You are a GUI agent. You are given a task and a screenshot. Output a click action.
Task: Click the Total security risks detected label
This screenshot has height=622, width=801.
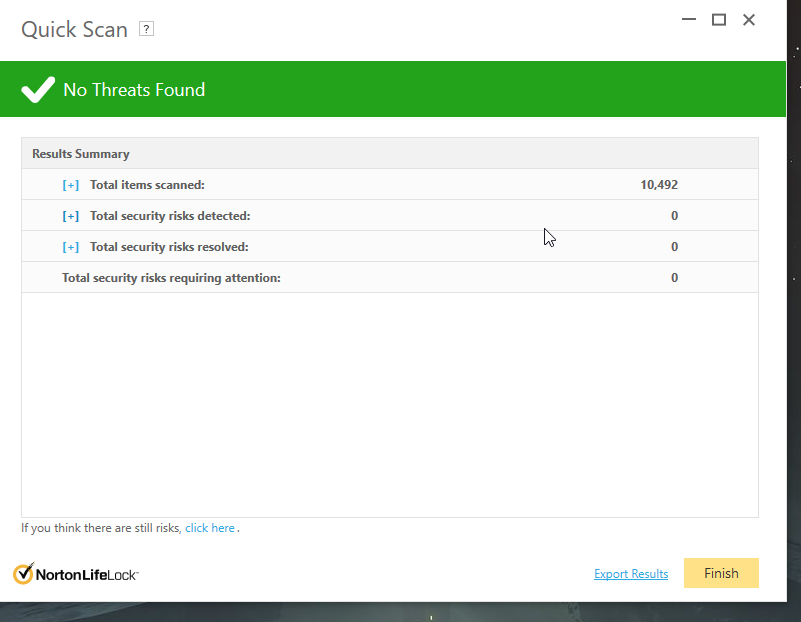pyautogui.click(x=170, y=216)
